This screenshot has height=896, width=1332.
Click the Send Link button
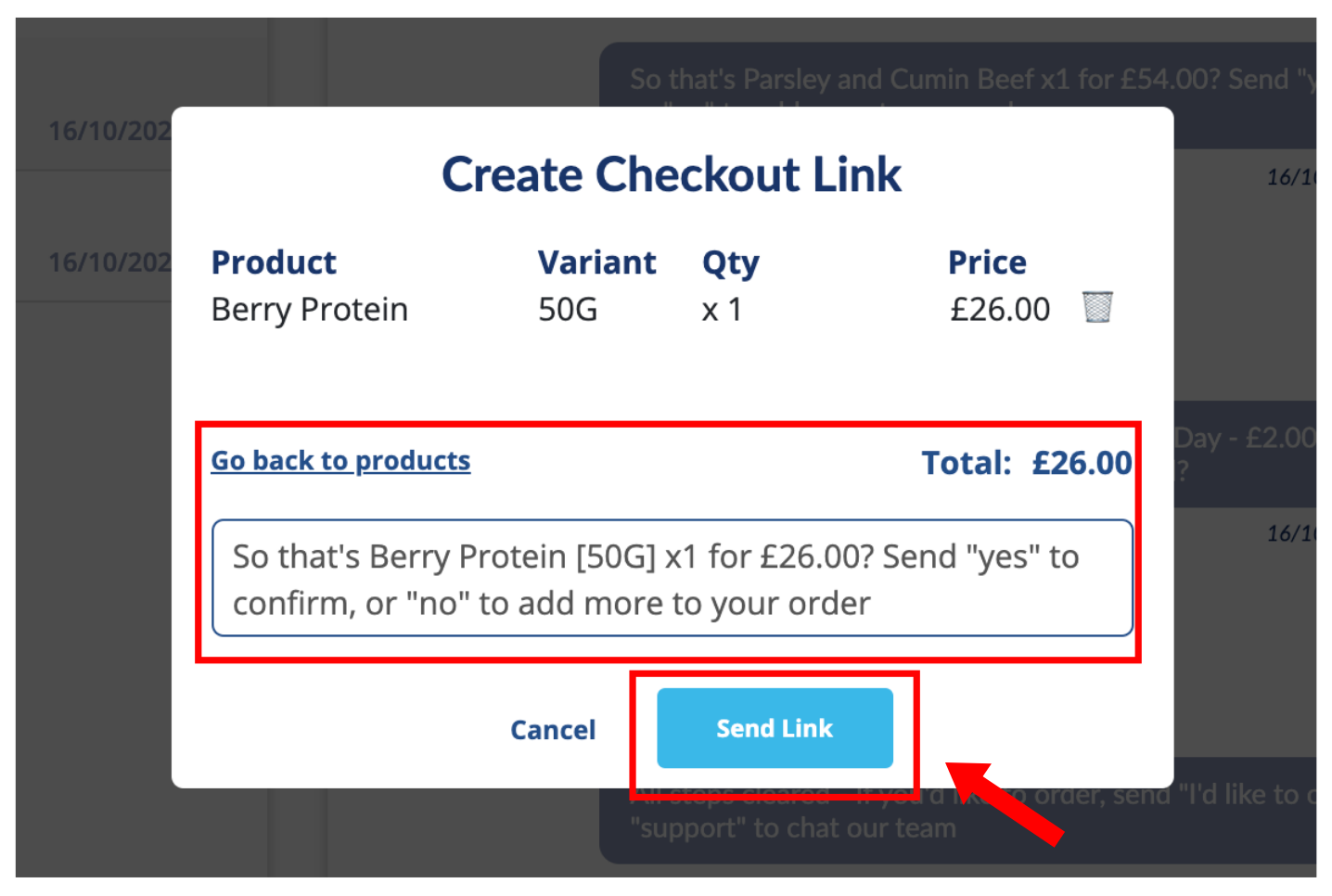click(775, 728)
